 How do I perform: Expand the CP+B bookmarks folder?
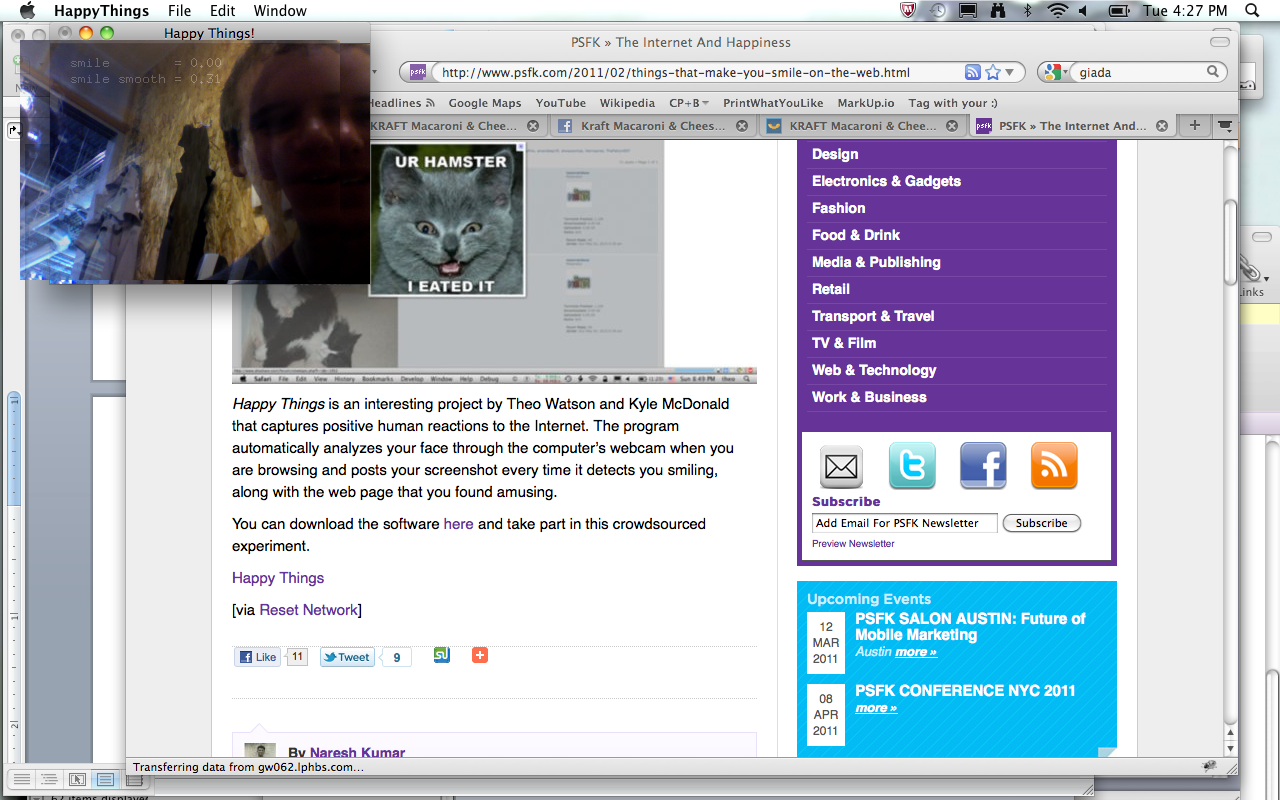[689, 103]
